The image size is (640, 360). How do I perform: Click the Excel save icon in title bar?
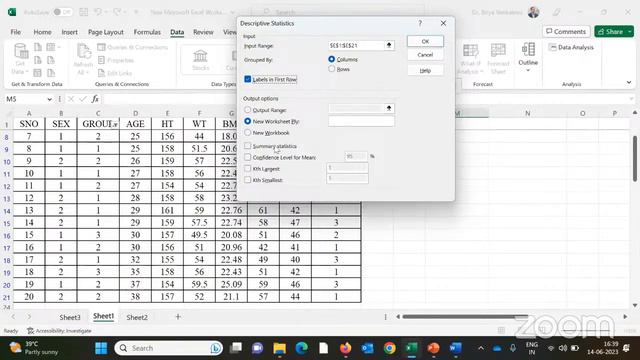[x=83, y=12]
